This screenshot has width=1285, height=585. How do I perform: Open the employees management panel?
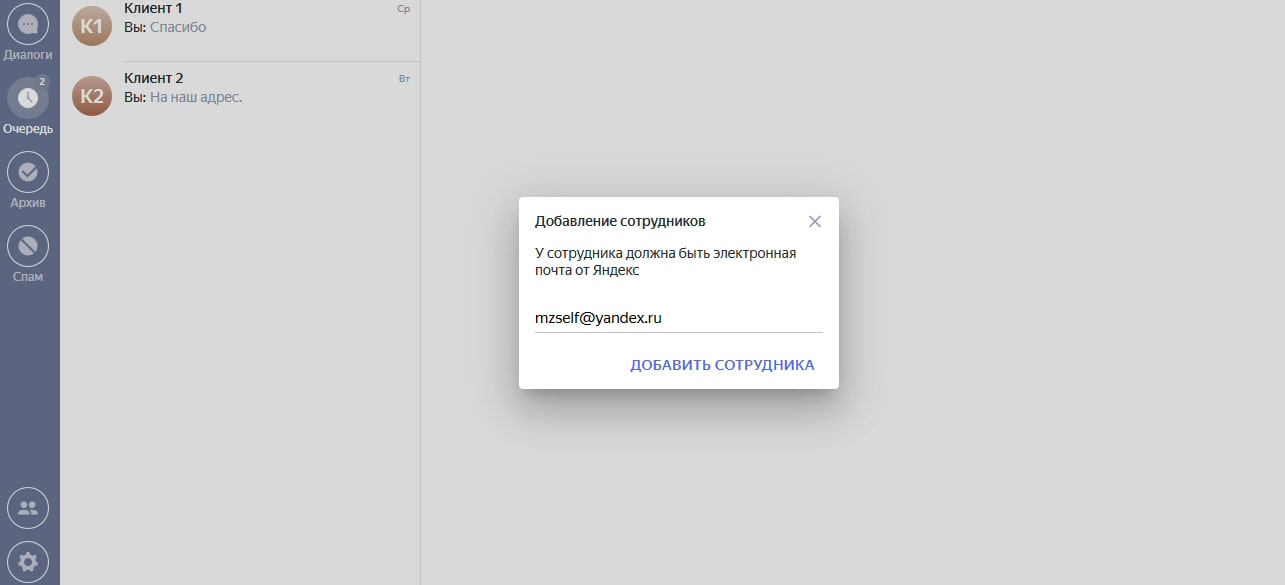29,508
